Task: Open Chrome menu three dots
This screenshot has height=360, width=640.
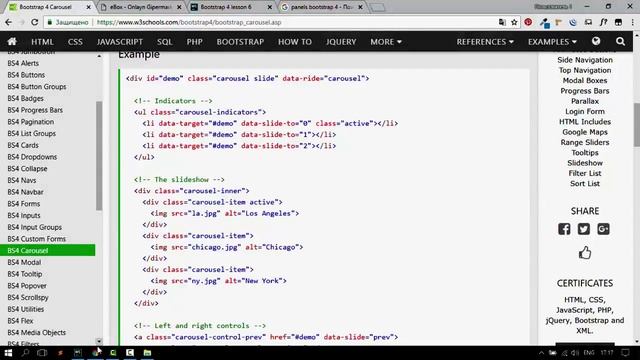Action: [633, 22]
